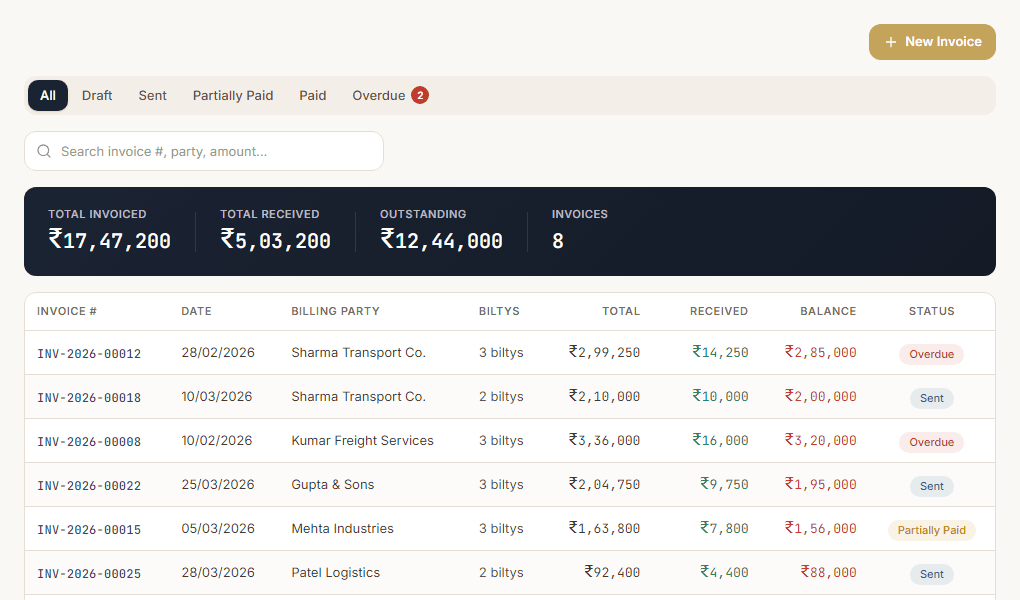Filter by the Paid tab
The image size is (1020, 600).
313,96
